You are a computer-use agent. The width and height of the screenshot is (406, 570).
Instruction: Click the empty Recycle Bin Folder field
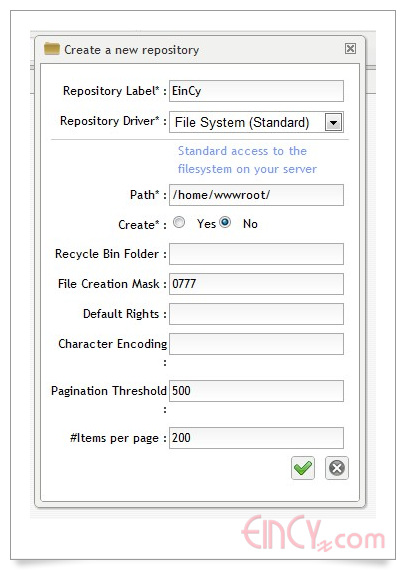[256, 254]
